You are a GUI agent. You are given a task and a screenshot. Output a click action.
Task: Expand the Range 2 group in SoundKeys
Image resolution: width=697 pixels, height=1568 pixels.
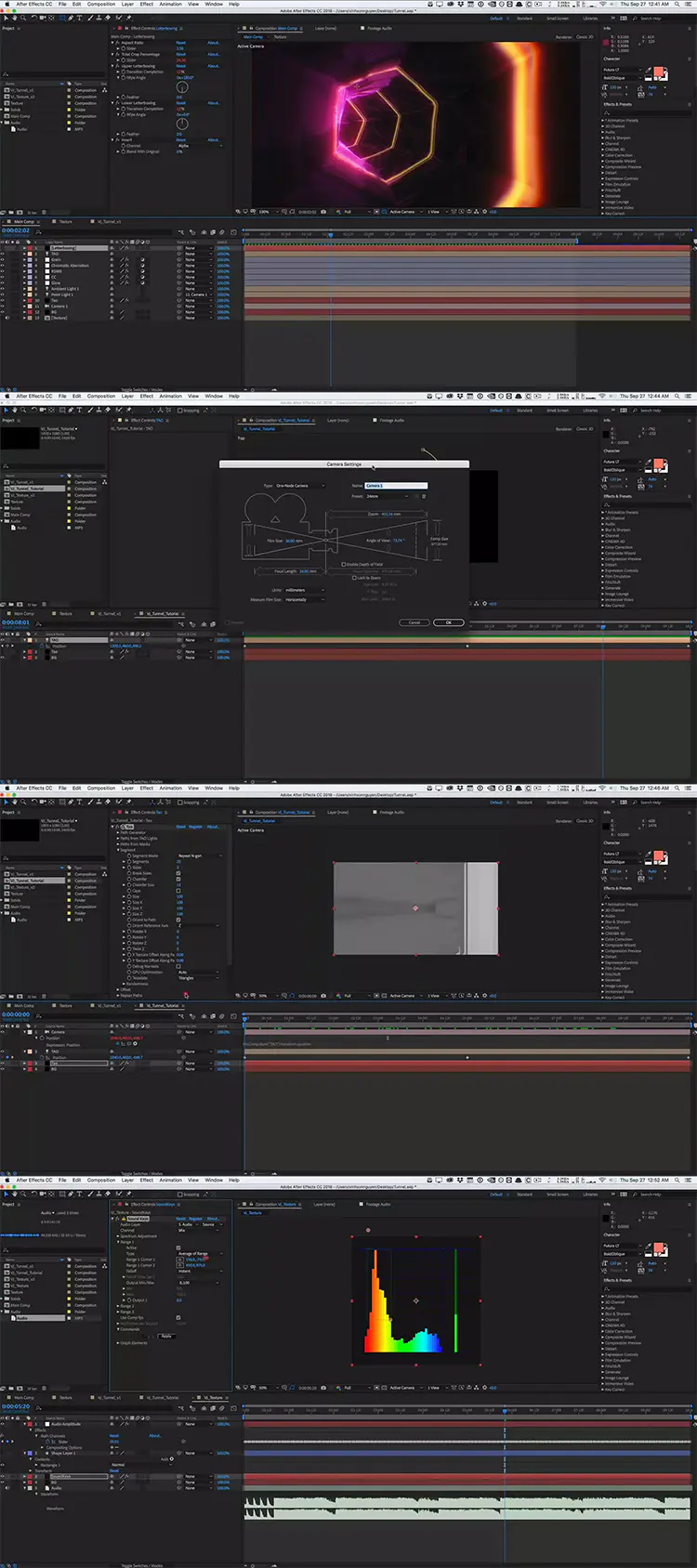point(118,1306)
